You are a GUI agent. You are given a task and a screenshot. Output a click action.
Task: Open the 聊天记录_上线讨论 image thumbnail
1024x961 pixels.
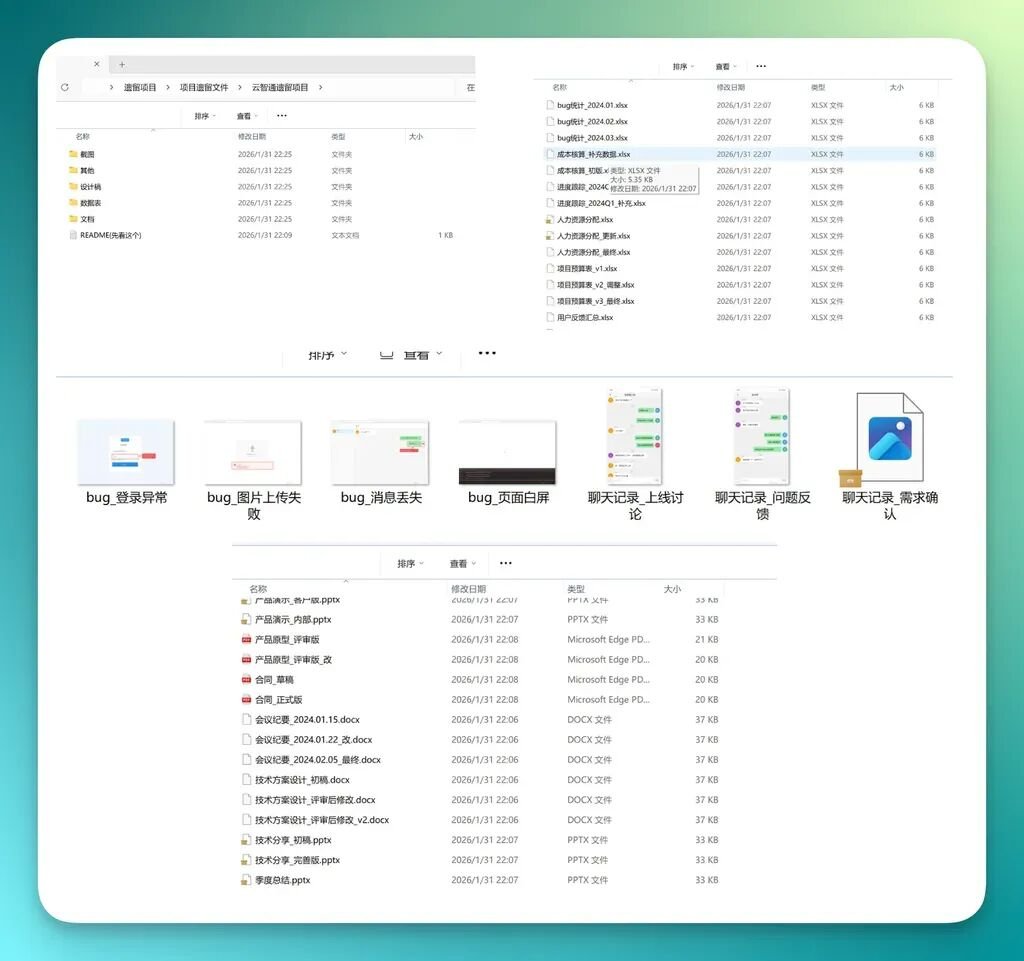pyautogui.click(x=635, y=437)
